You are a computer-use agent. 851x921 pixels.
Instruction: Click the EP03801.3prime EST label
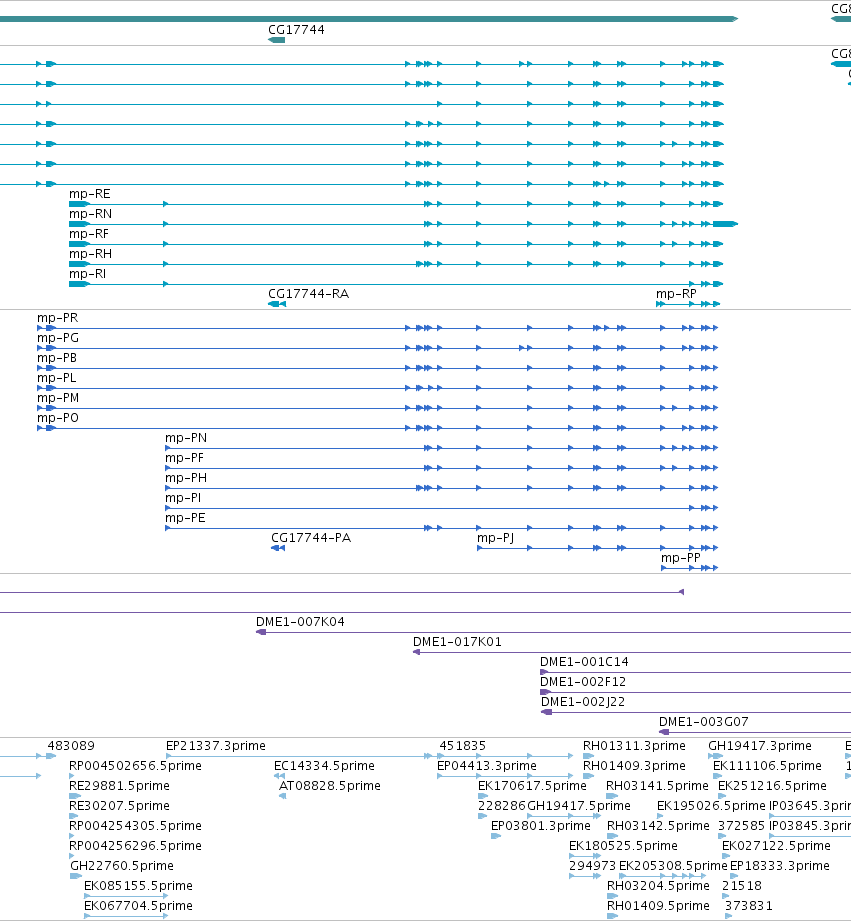540,825
